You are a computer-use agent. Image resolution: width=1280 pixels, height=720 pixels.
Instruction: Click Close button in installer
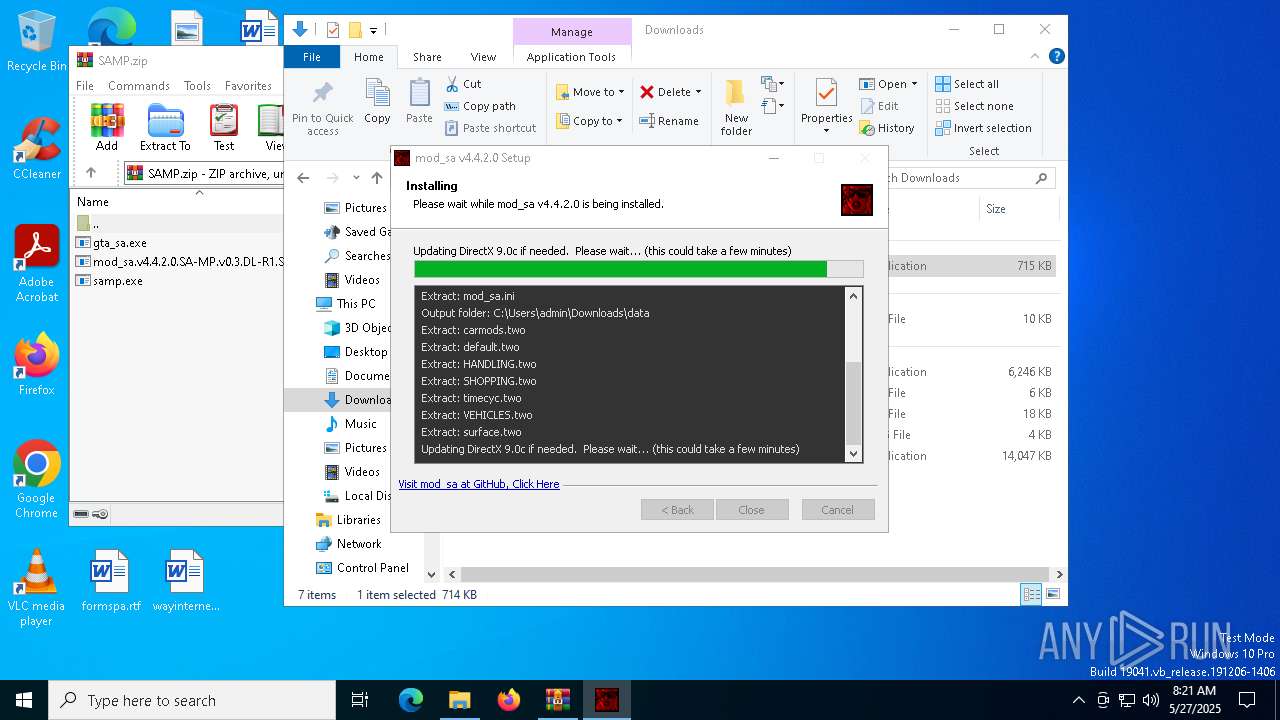752,510
